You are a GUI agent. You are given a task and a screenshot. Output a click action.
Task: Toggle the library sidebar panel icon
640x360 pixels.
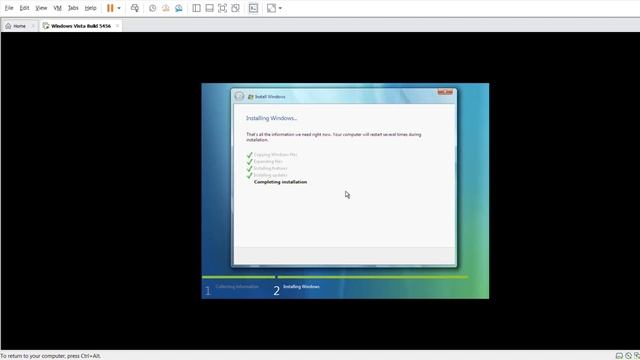196,8
